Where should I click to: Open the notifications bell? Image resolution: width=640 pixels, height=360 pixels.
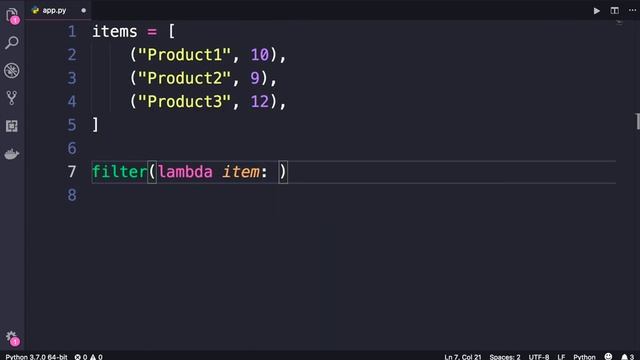(x=627, y=356)
